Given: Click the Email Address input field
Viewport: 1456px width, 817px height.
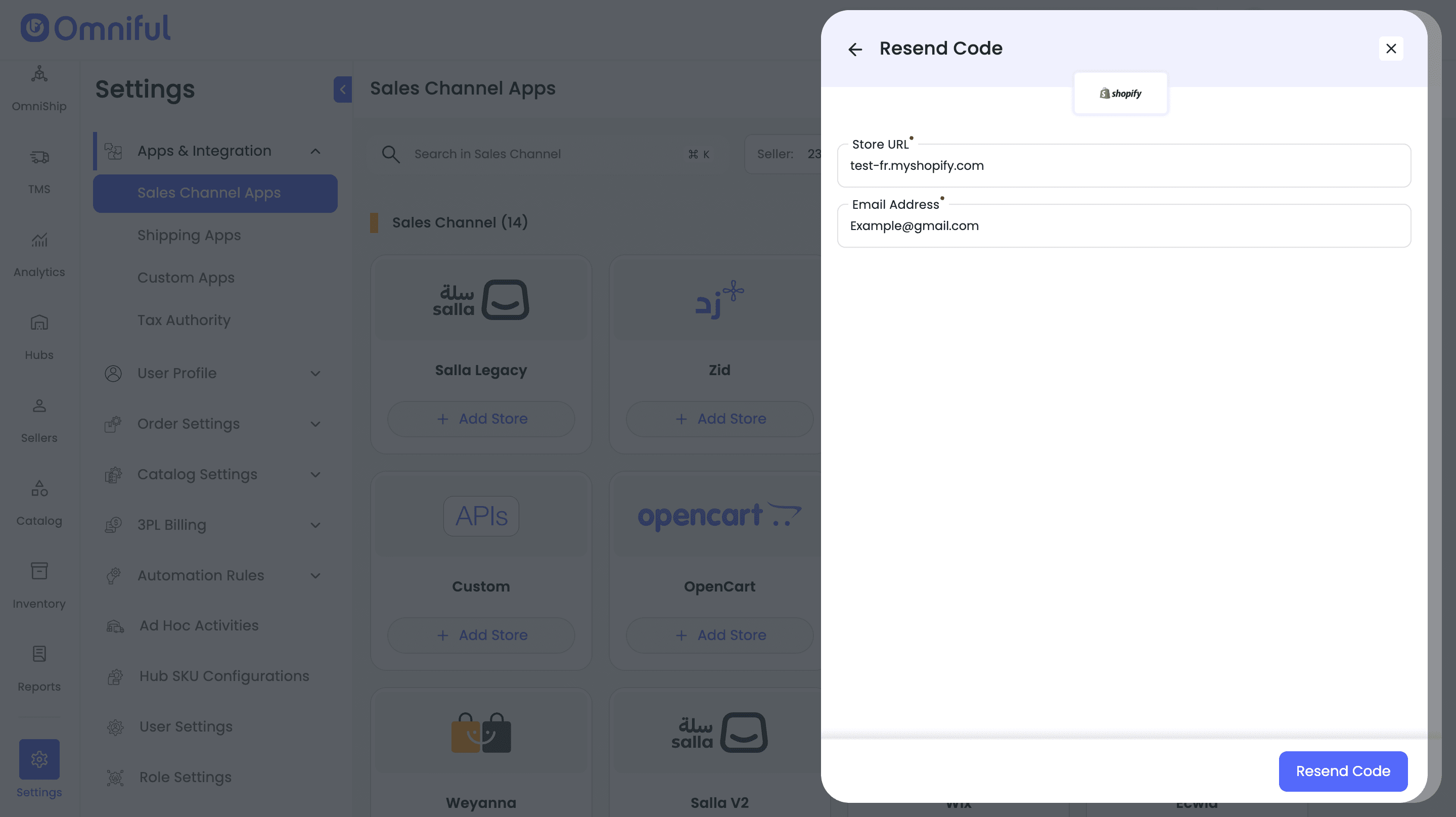Looking at the screenshot, I should 1123,226.
